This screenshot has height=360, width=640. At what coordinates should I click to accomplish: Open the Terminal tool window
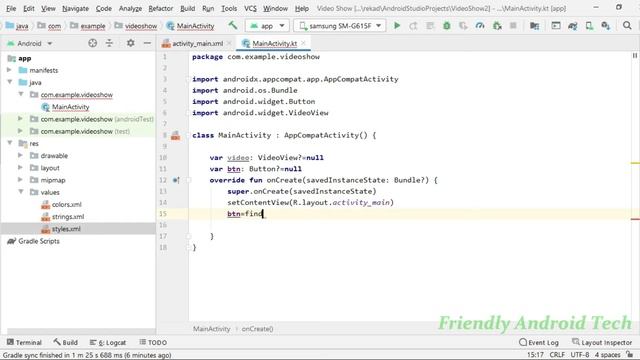pos(24,342)
